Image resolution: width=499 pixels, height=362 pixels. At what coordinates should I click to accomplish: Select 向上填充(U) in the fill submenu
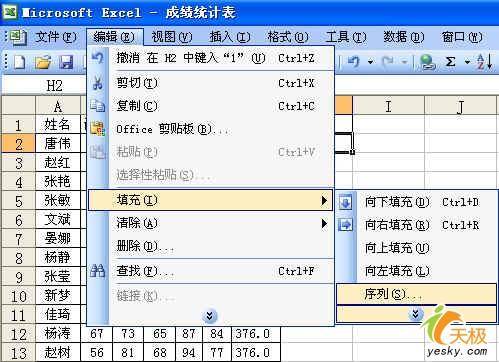click(x=417, y=248)
